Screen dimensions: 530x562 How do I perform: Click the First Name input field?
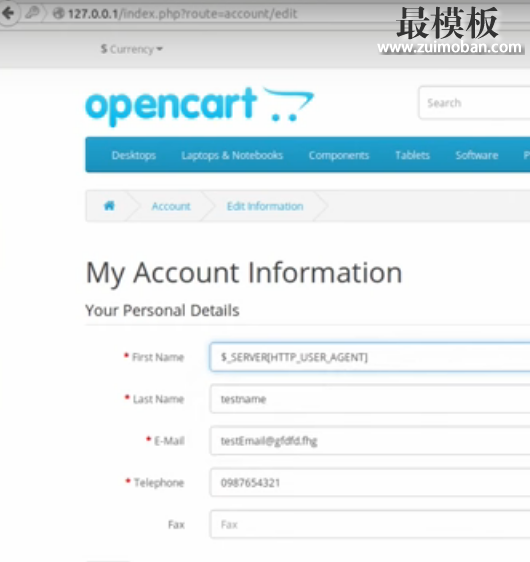[x=370, y=357]
